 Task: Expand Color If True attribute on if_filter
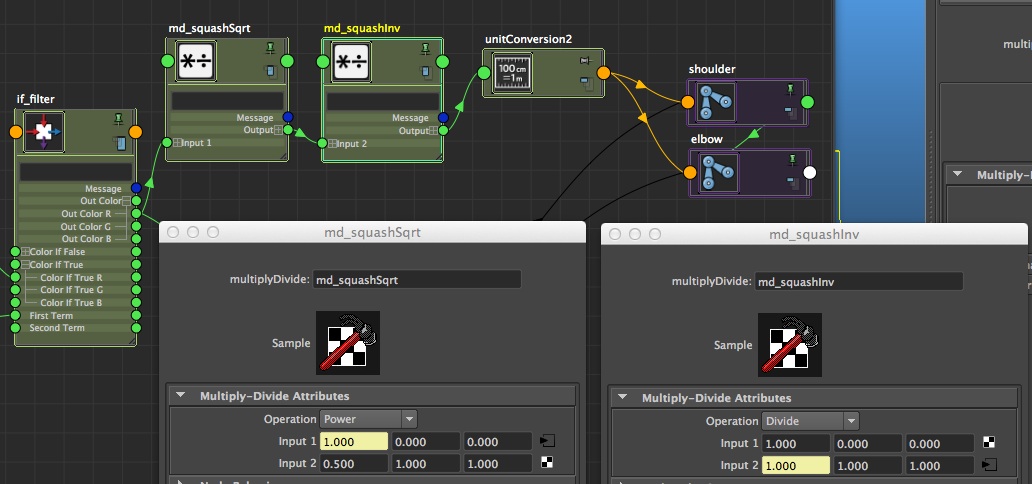[25, 265]
